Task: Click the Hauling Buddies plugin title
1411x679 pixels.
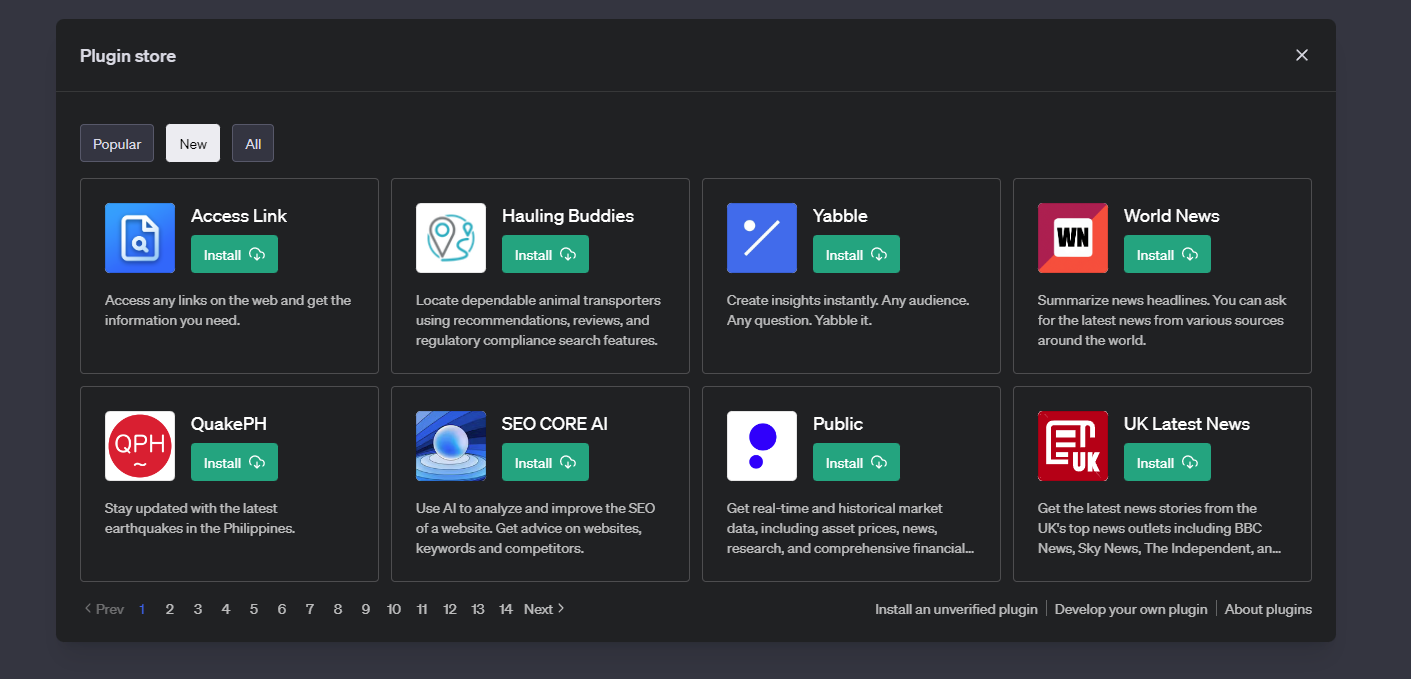Action: (568, 216)
